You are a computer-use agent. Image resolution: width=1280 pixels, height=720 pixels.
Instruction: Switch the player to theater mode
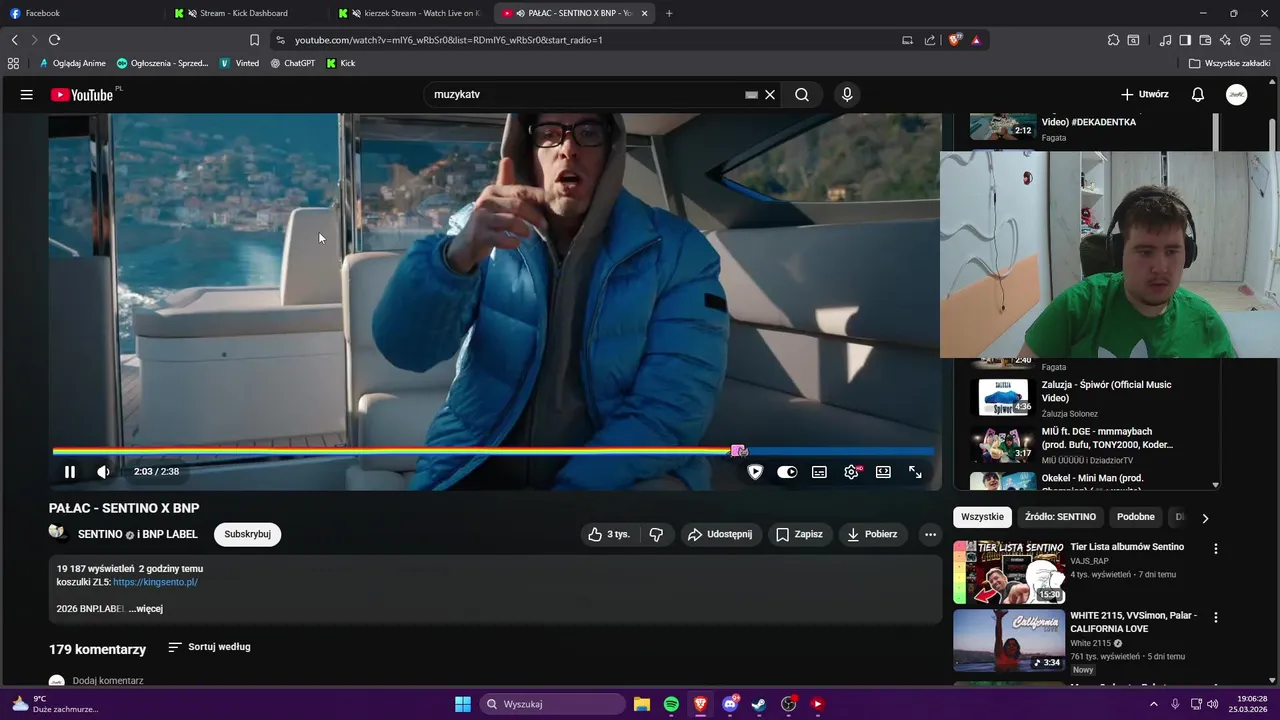point(883,472)
